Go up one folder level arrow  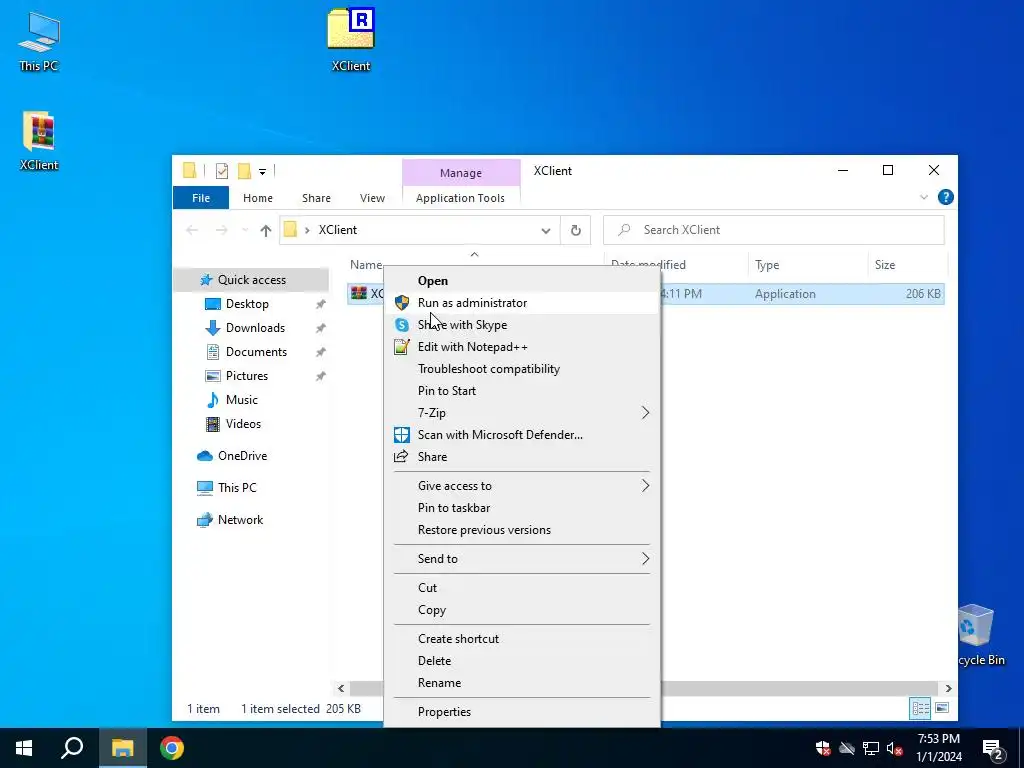[x=265, y=230]
